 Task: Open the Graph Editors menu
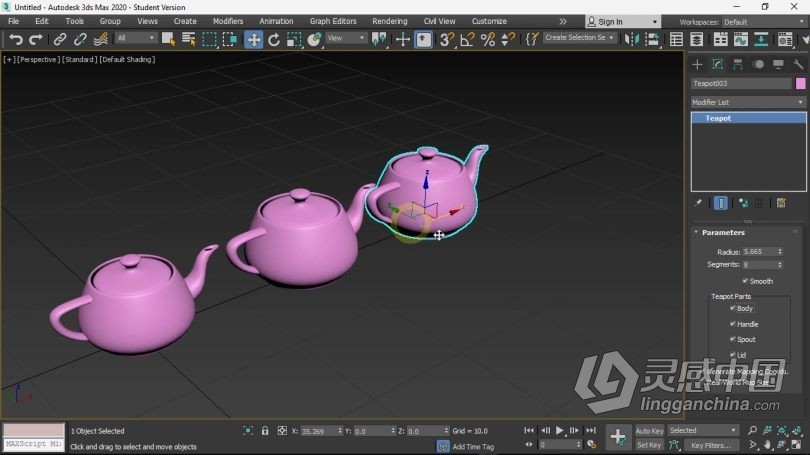pos(333,21)
